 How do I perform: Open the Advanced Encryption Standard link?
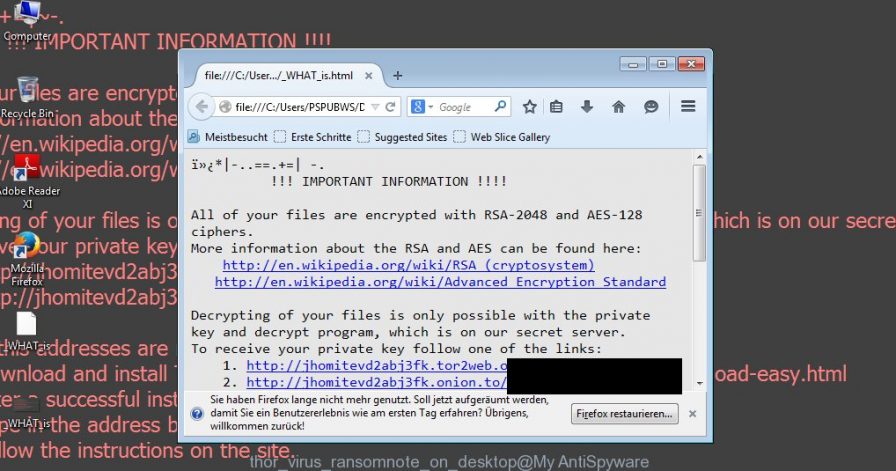pyautogui.click(x=440, y=282)
